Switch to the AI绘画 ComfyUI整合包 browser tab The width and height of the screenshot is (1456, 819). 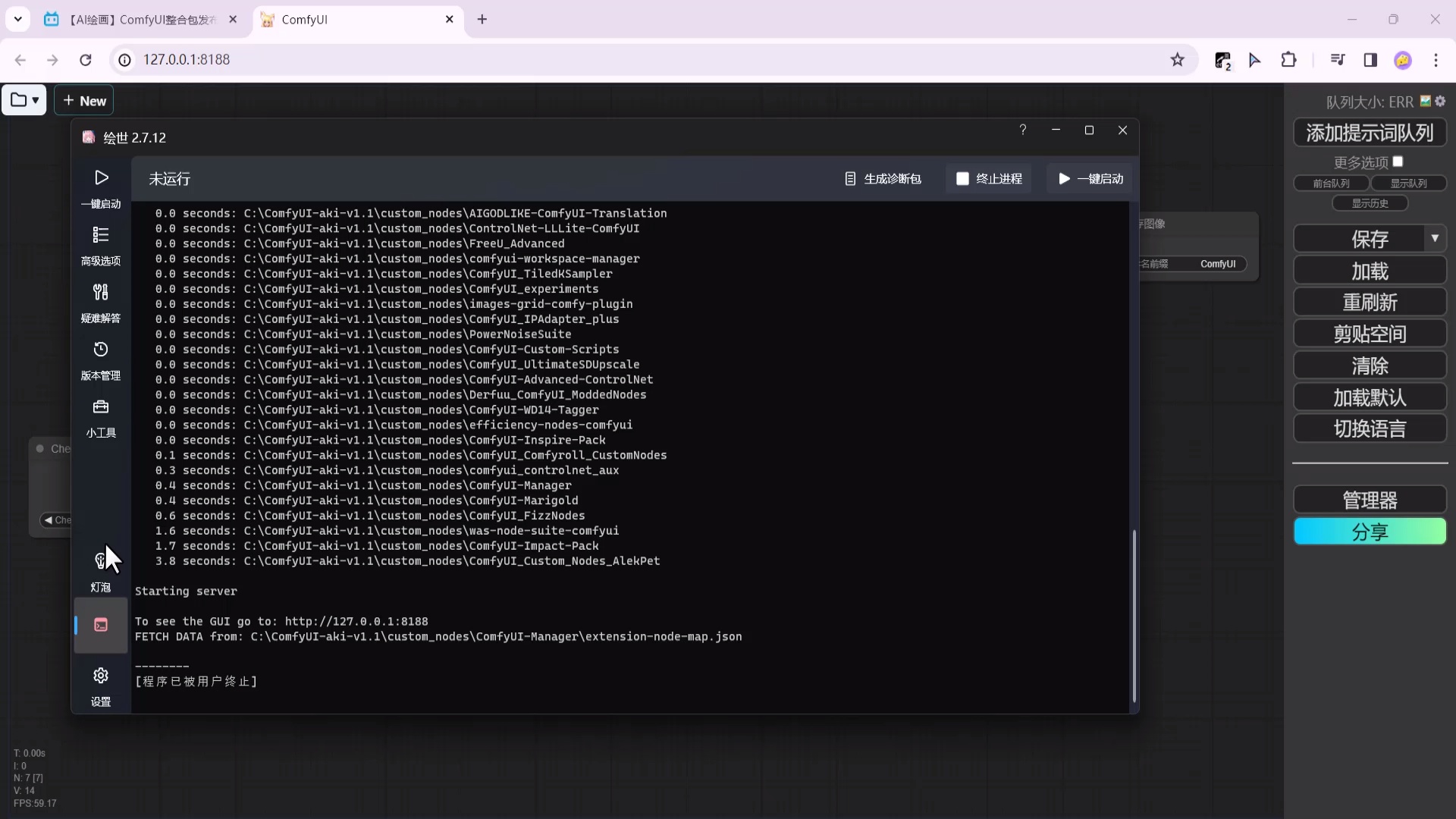point(140,20)
